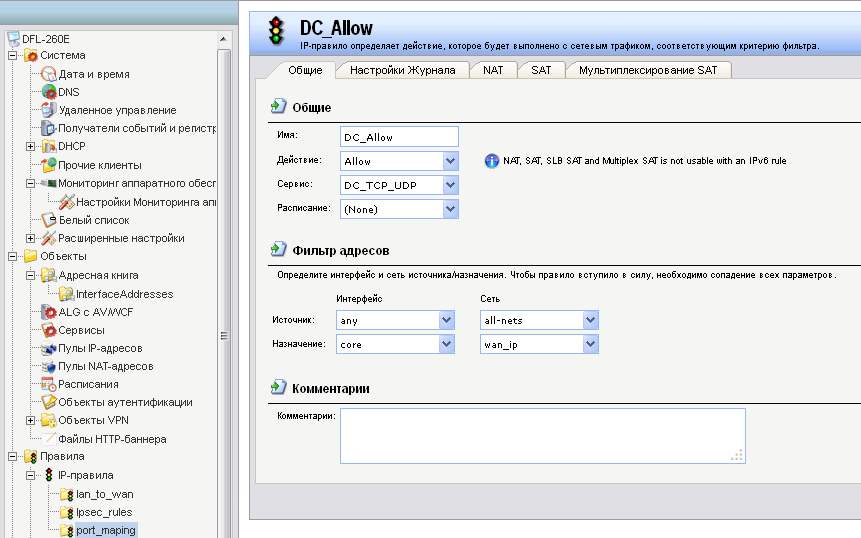Click the Белый список icon
Screen dimensions: 861x538
coord(48,220)
